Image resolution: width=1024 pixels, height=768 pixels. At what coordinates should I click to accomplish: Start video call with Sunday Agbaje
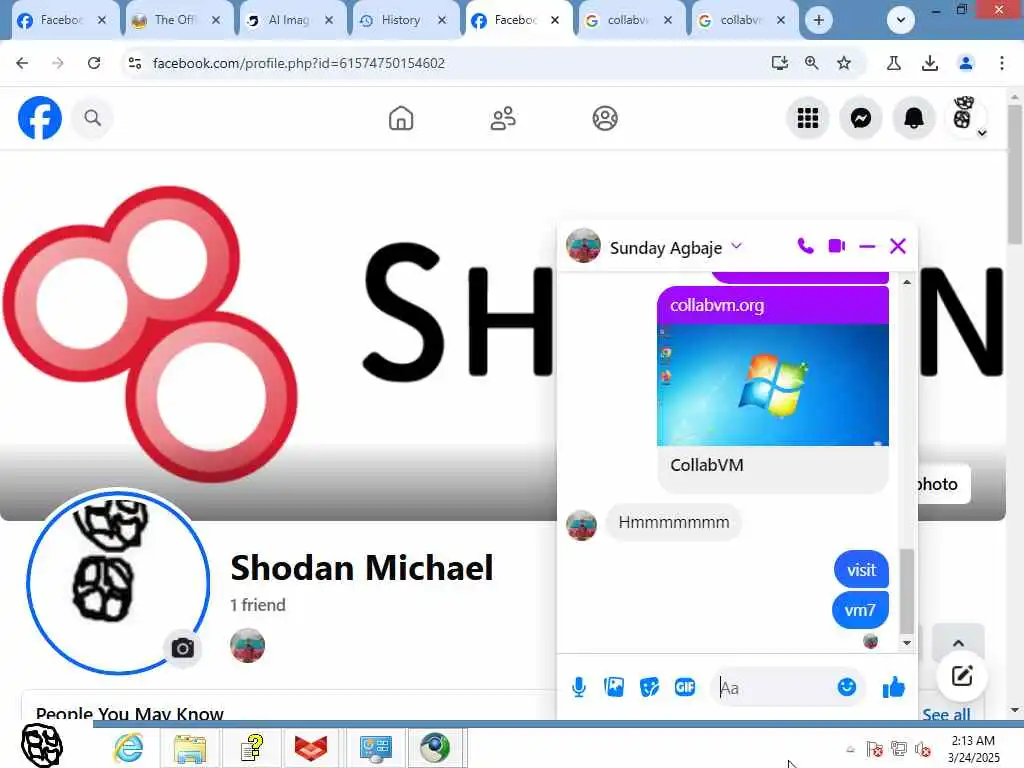pos(837,246)
